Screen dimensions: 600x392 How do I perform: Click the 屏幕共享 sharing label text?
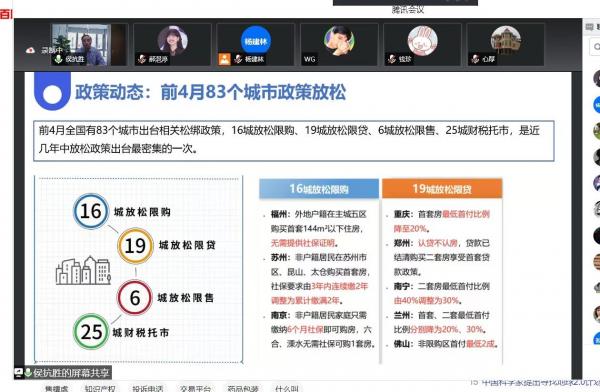71,372
